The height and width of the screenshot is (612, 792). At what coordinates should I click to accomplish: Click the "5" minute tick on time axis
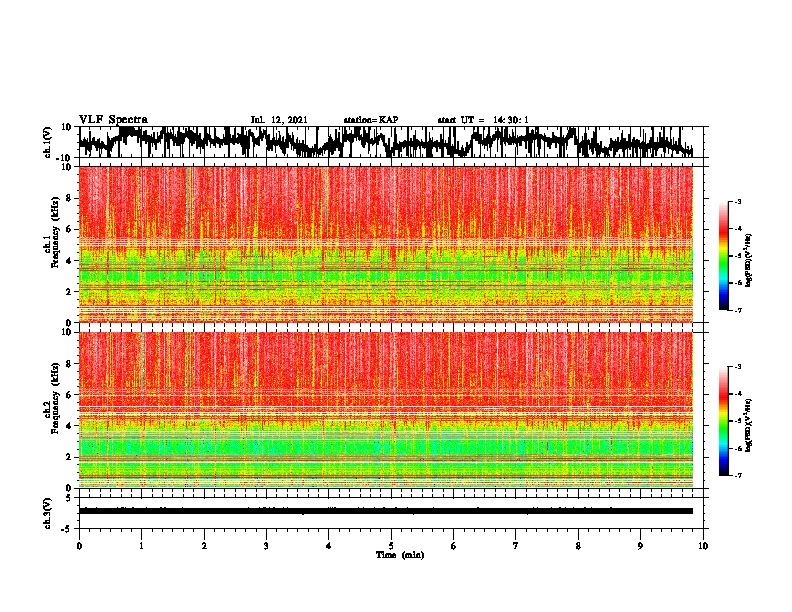[x=391, y=546]
